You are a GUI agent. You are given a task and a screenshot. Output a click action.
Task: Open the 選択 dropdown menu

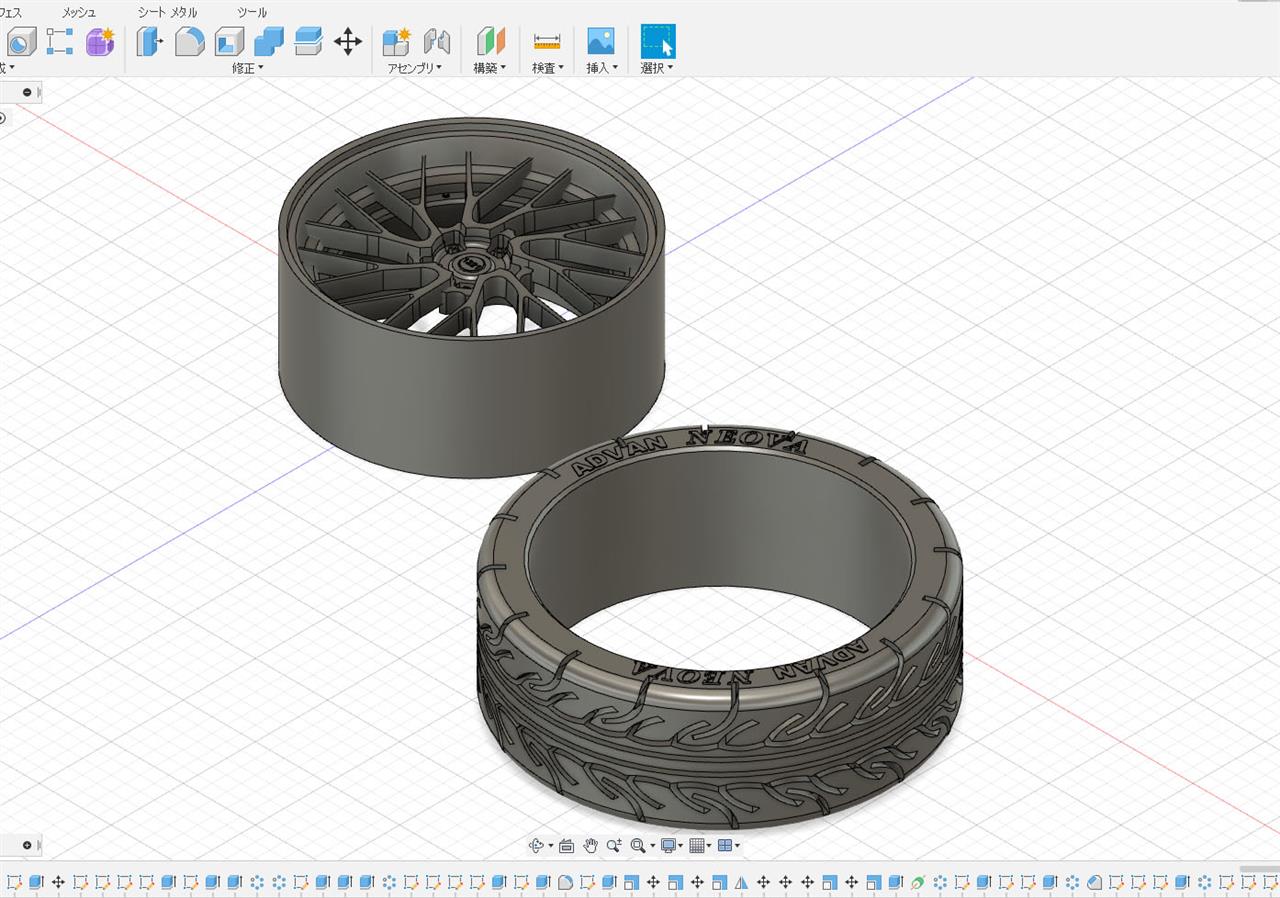657,68
